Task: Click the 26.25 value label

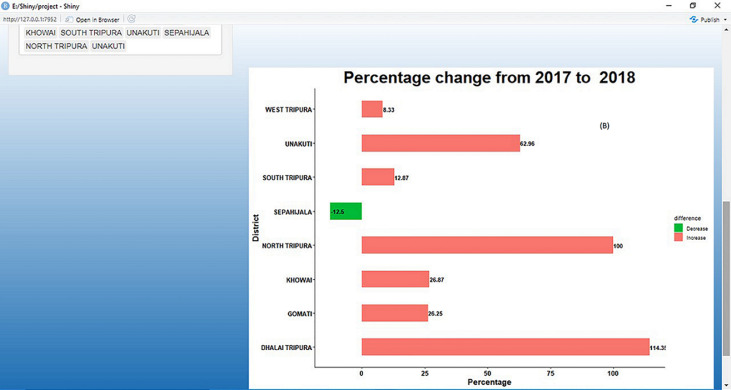Action: click(435, 314)
